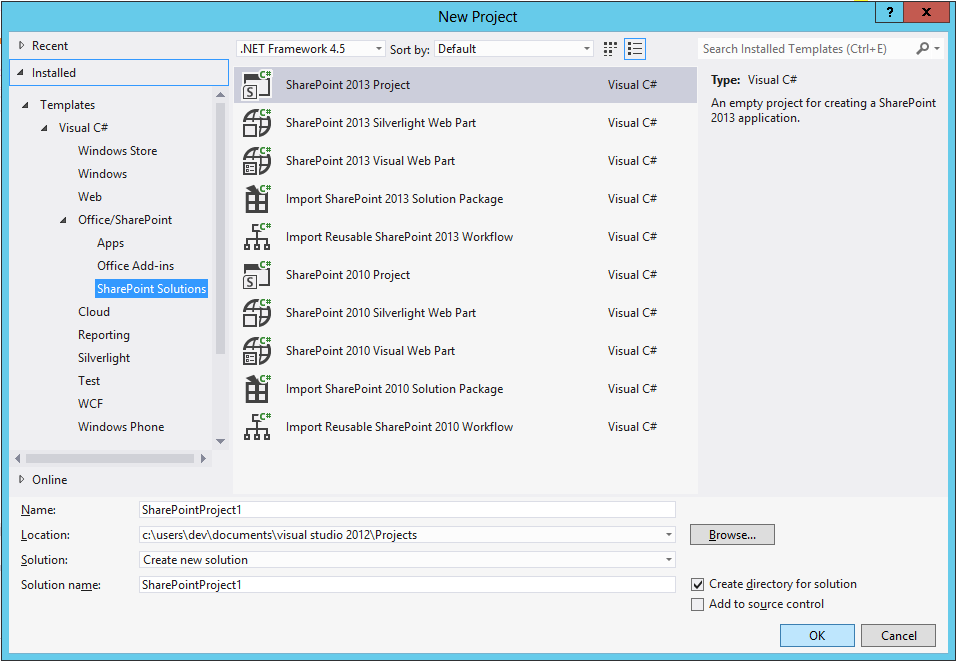Image resolution: width=956 pixels, height=661 pixels.
Task: Select the Reporting template category
Action: point(104,335)
